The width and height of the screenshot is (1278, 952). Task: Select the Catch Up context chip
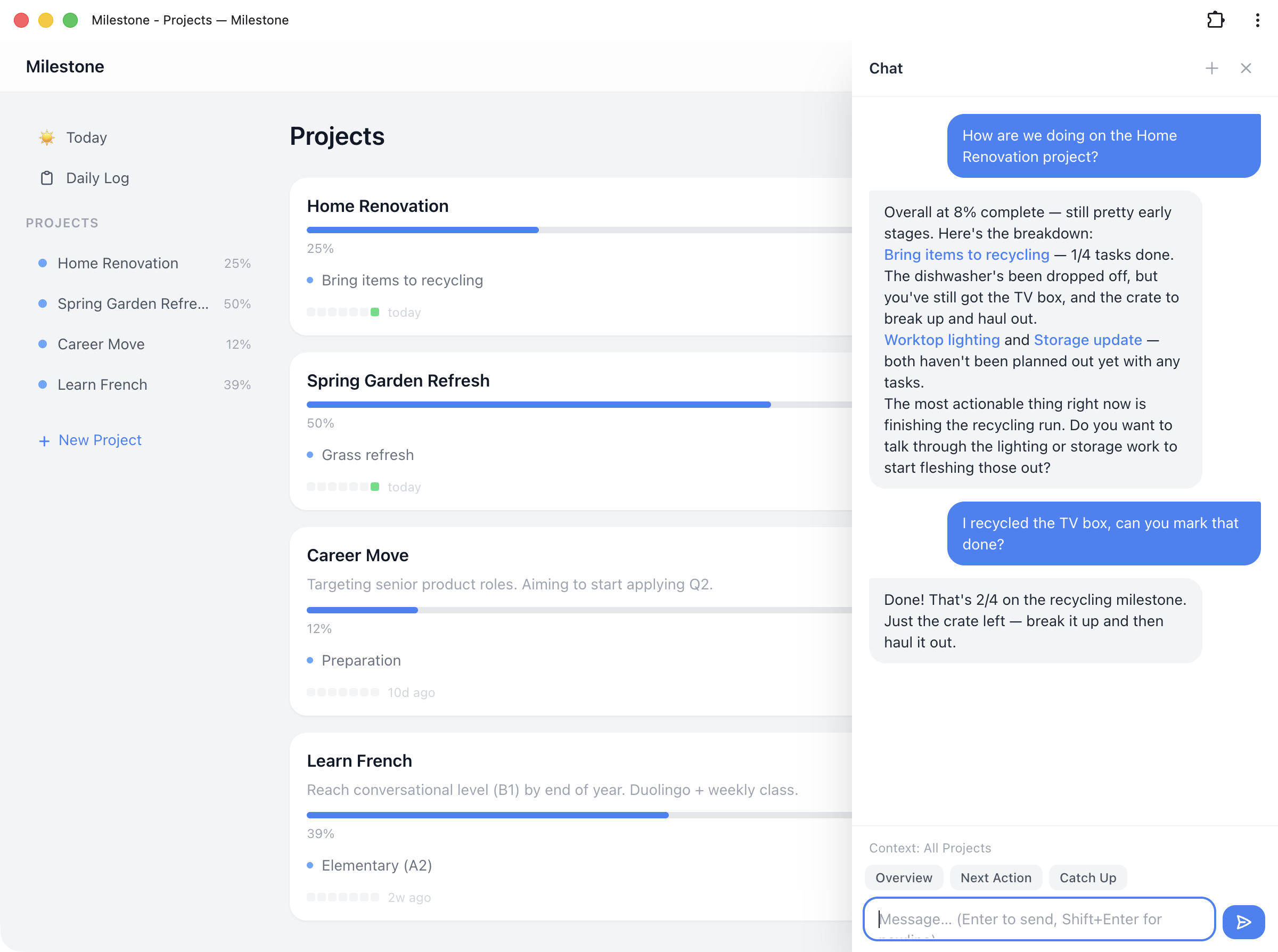tap(1087, 877)
